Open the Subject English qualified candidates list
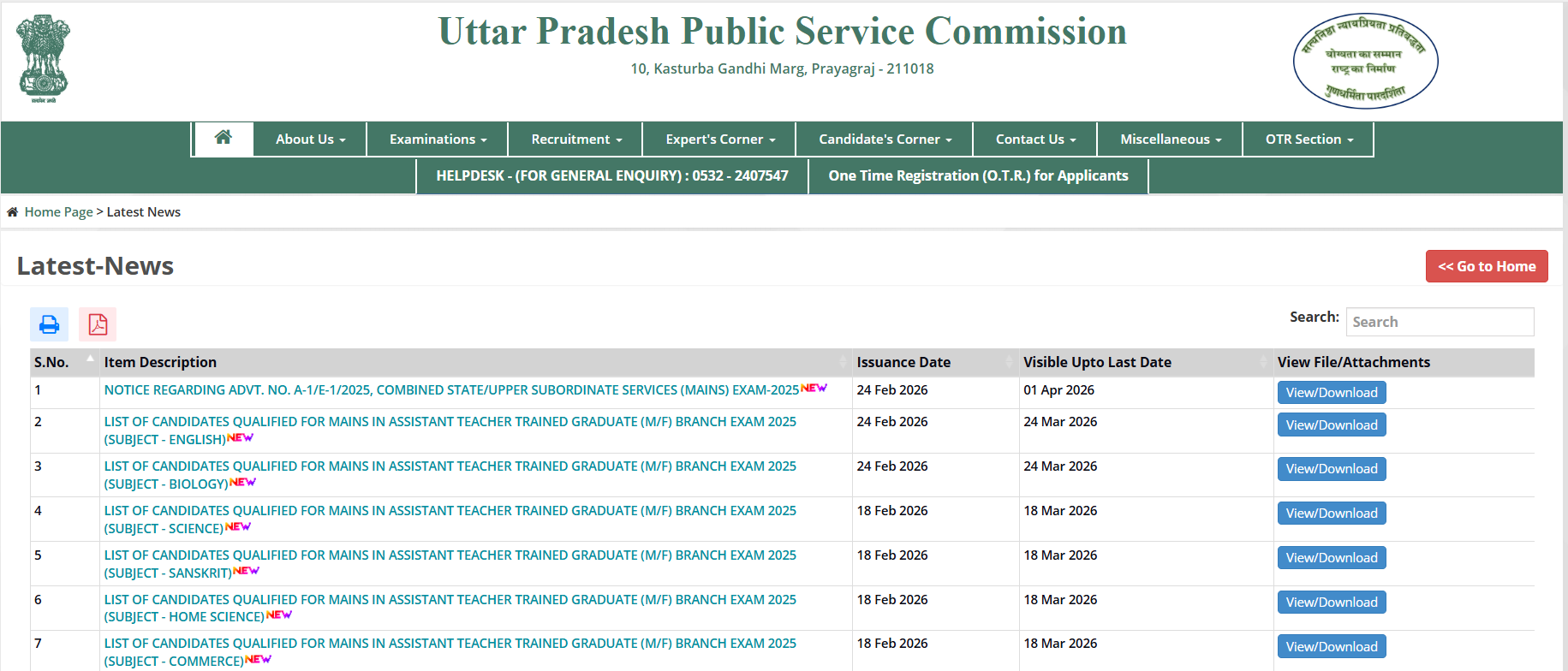1568x671 pixels. coord(450,431)
